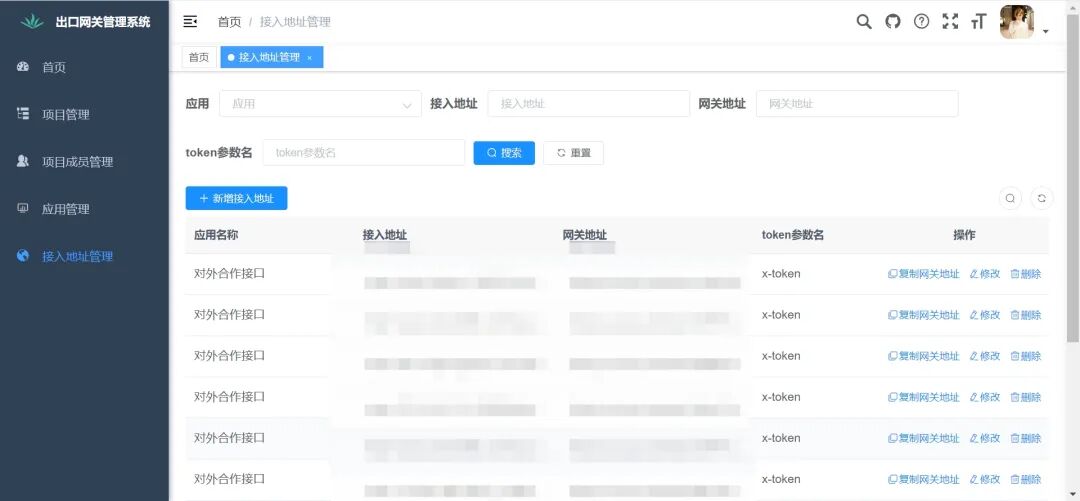The width and height of the screenshot is (1080, 501).
Task: Click the token参数名 column header
Action: coord(793,235)
